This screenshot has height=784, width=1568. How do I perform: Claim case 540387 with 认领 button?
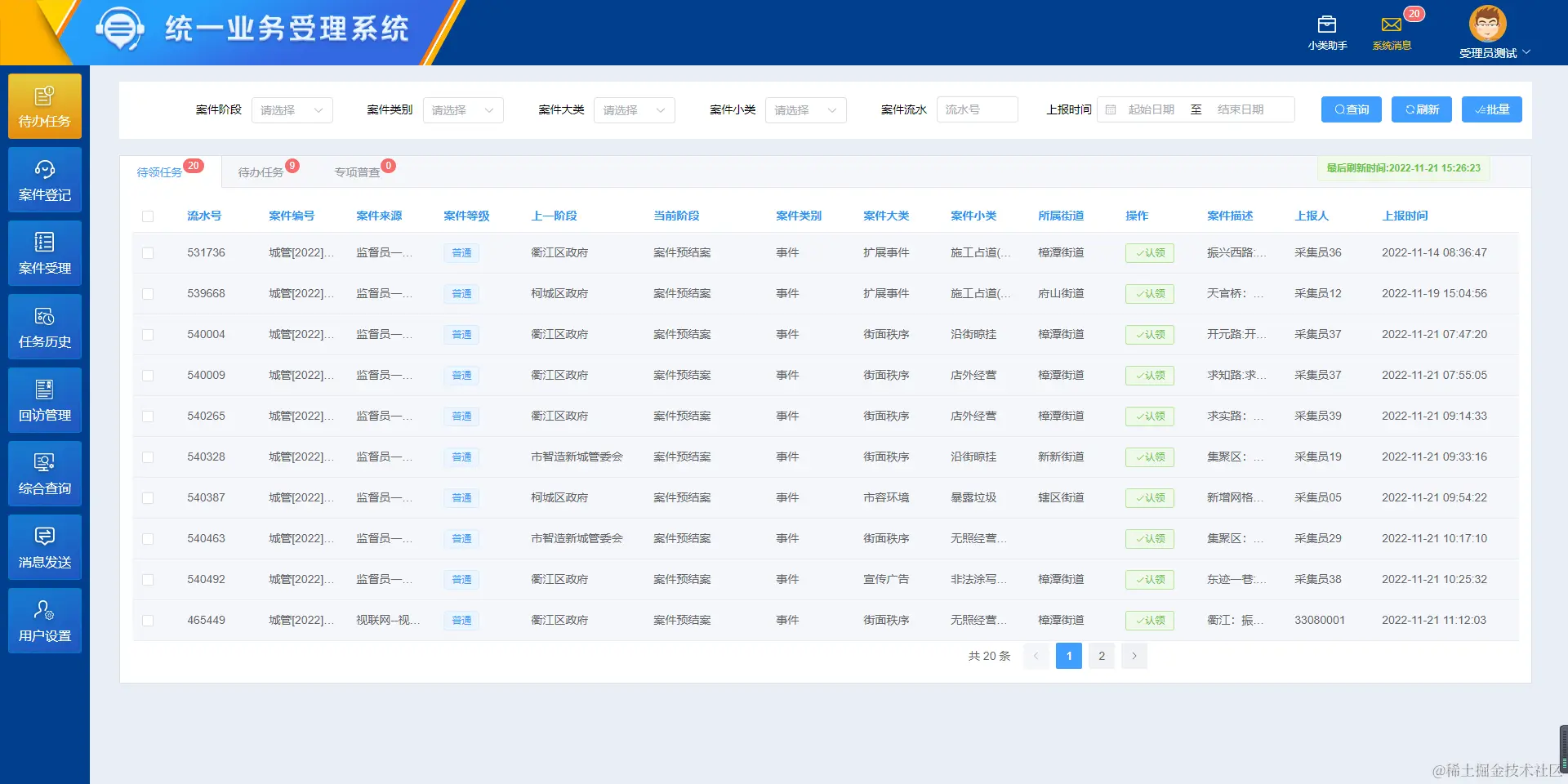1150,498
